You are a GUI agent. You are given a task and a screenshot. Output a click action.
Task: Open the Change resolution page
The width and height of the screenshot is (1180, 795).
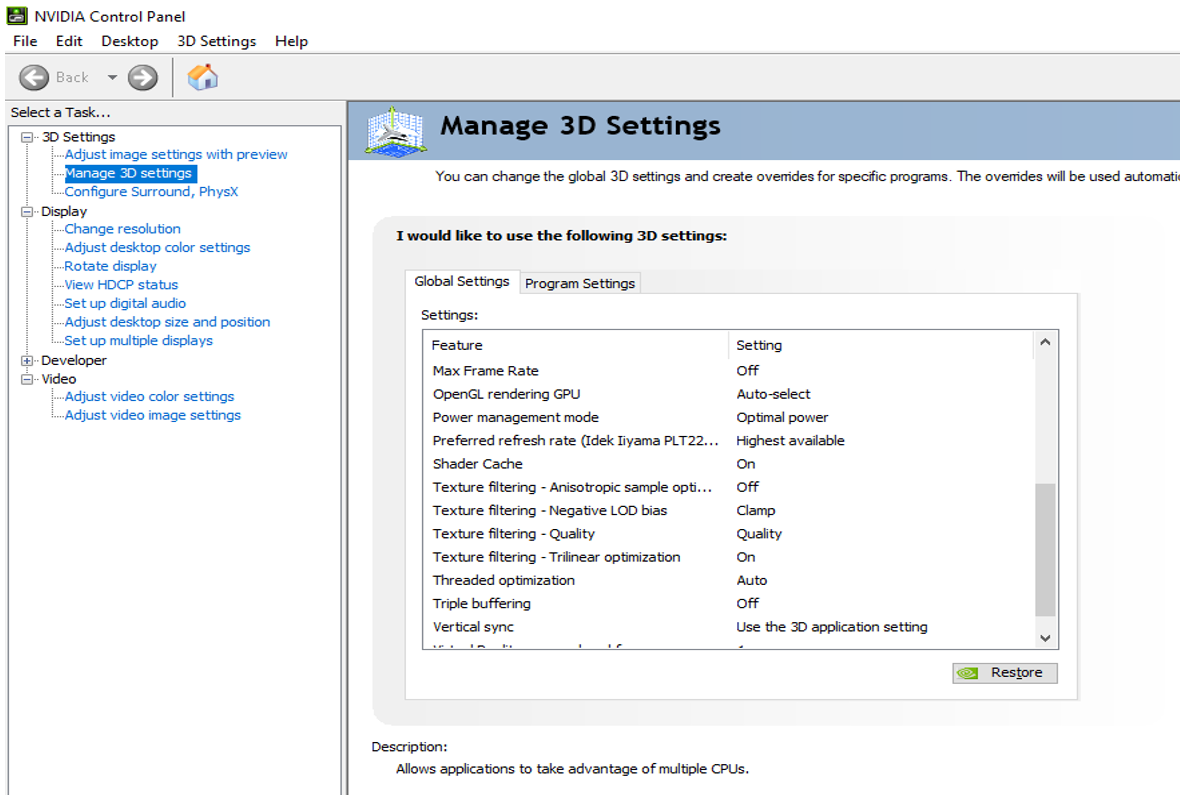(123, 229)
